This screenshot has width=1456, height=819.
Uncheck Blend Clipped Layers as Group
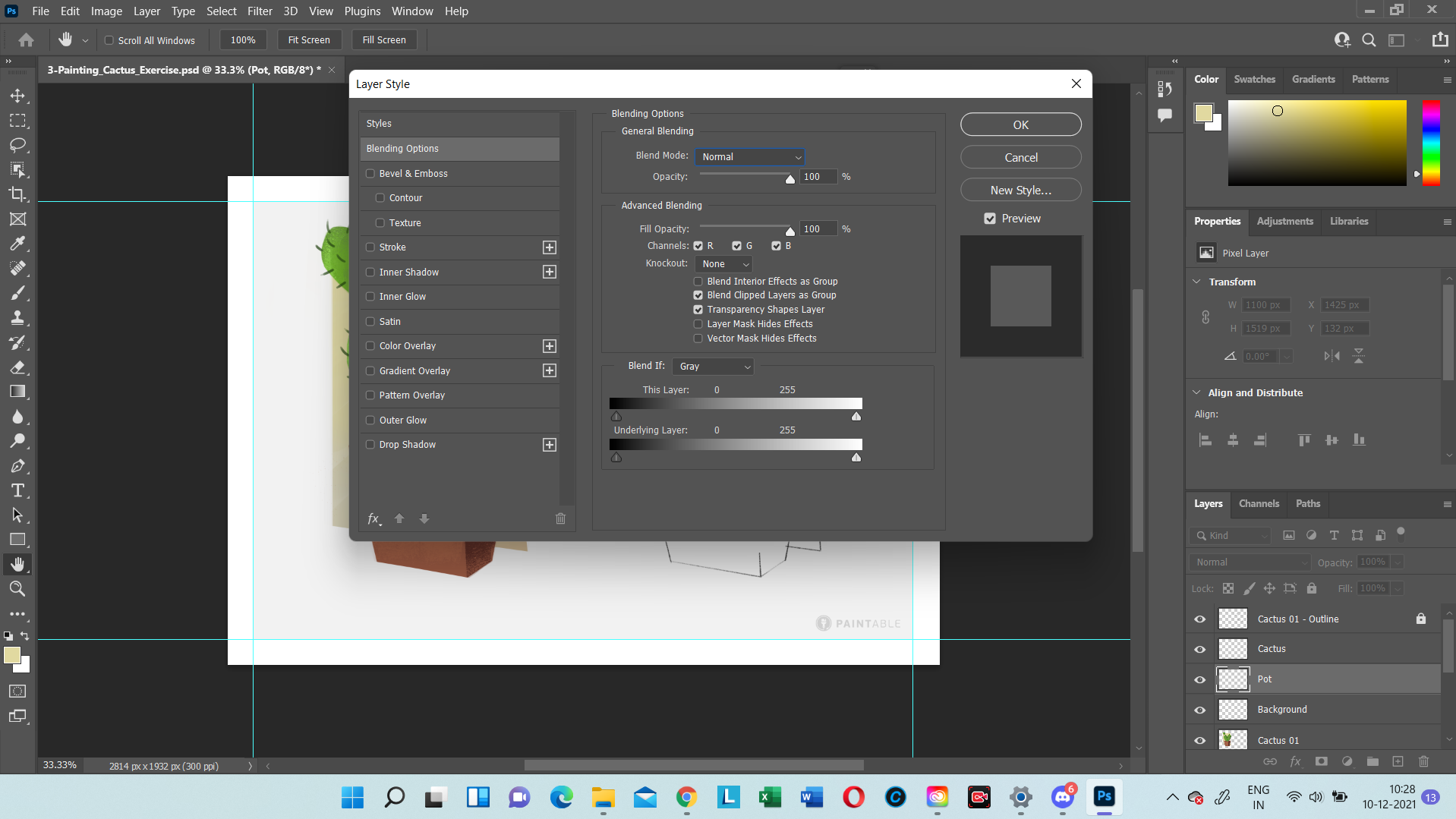coord(698,295)
